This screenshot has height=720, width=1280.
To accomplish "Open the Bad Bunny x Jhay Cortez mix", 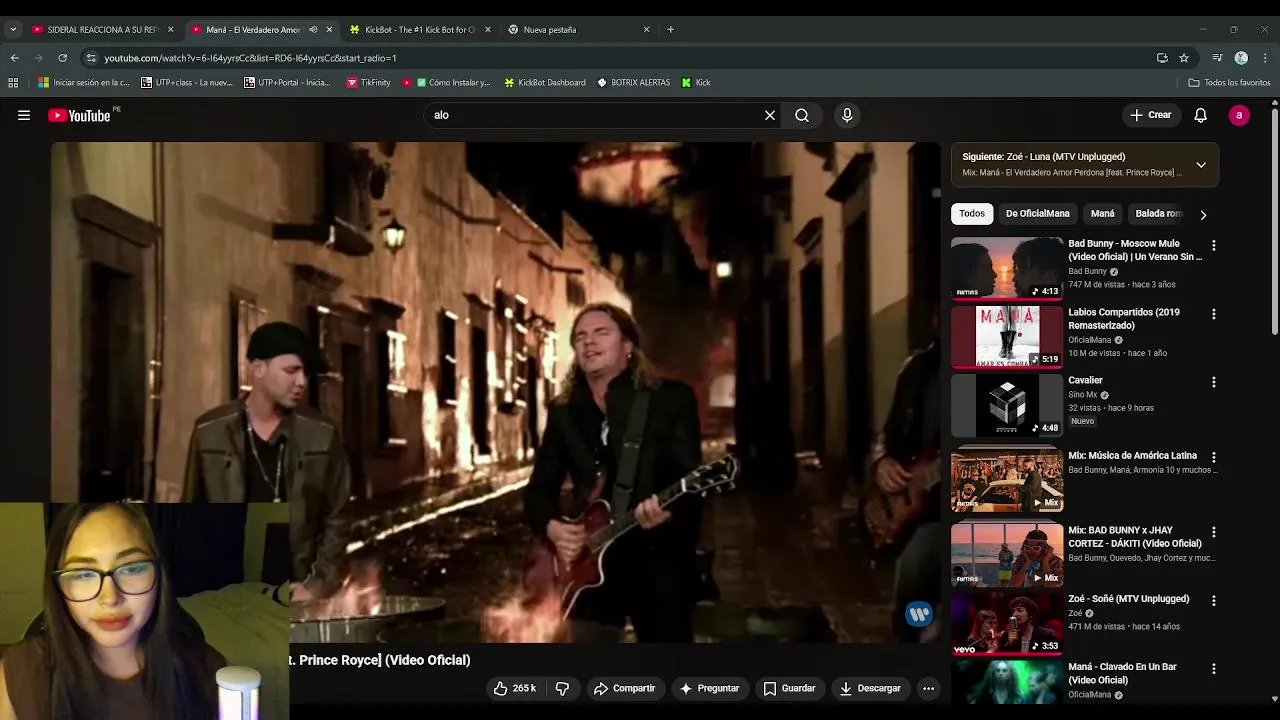I will coord(1134,537).
